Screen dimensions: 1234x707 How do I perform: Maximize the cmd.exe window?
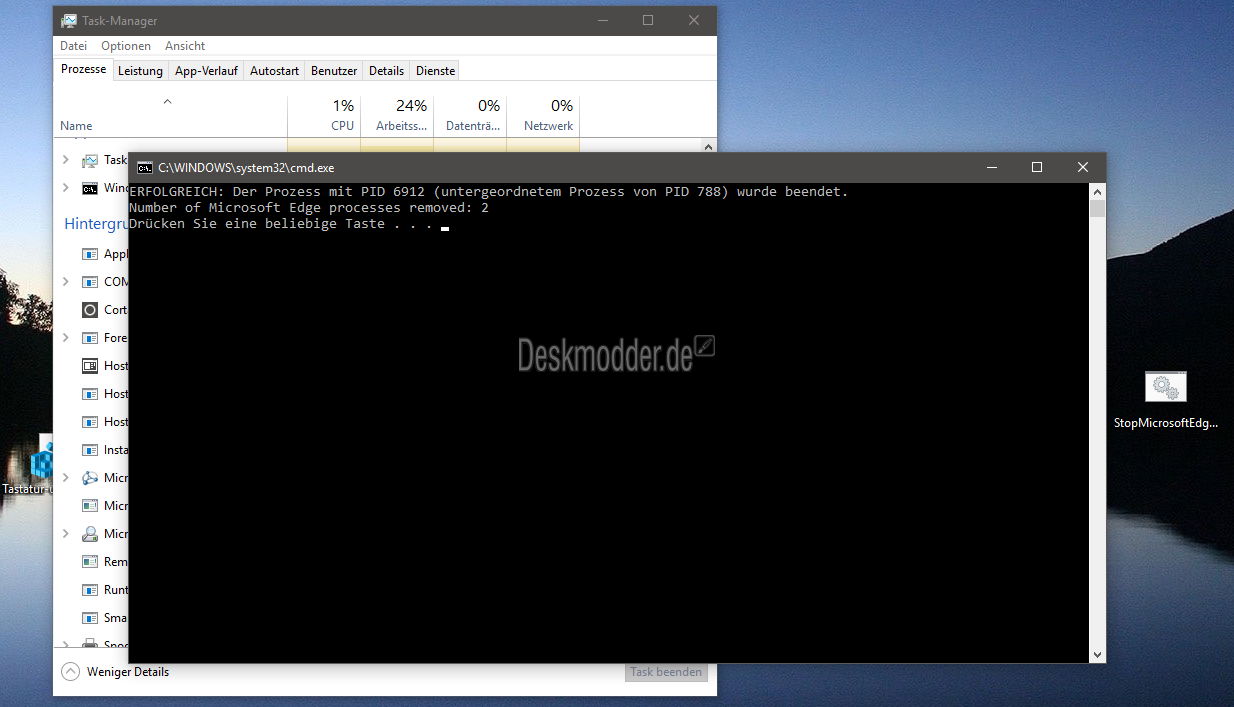click(1037, 168)
